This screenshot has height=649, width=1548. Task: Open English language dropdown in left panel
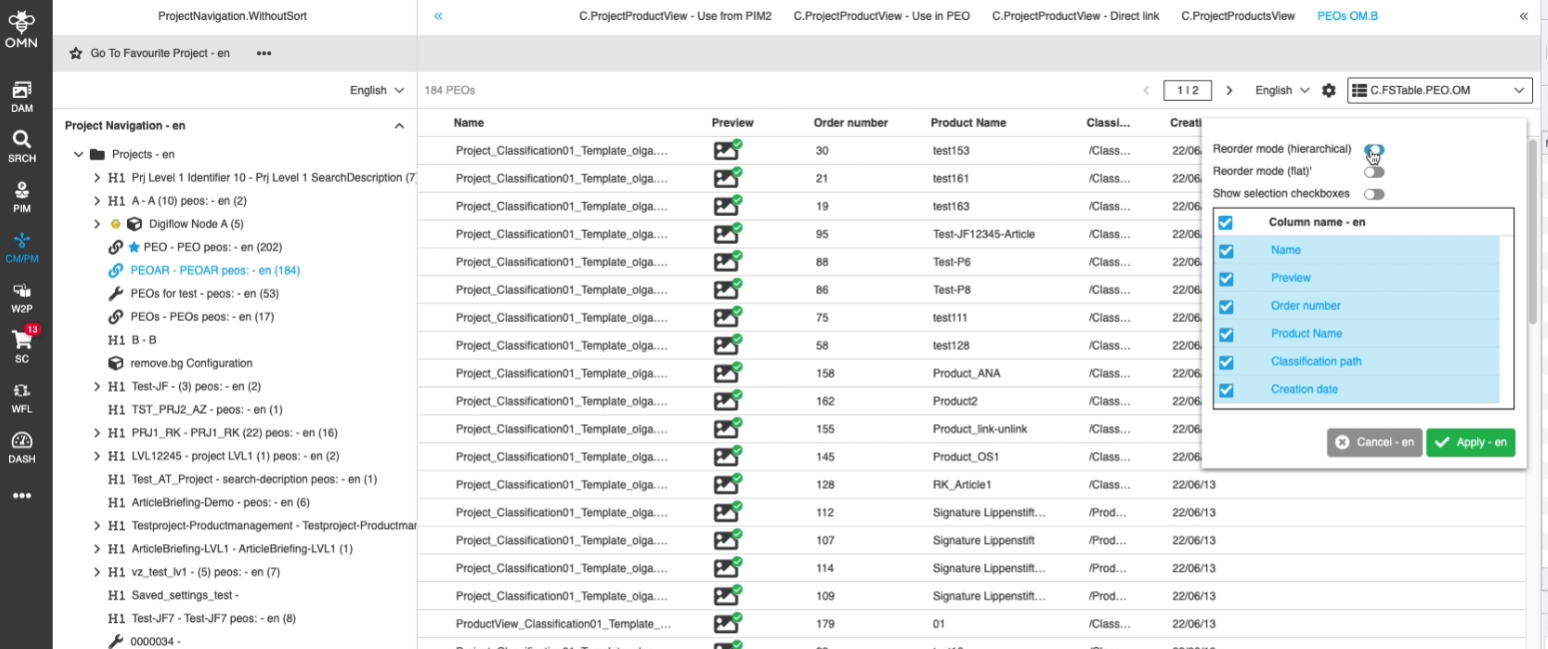coord(377,90)
